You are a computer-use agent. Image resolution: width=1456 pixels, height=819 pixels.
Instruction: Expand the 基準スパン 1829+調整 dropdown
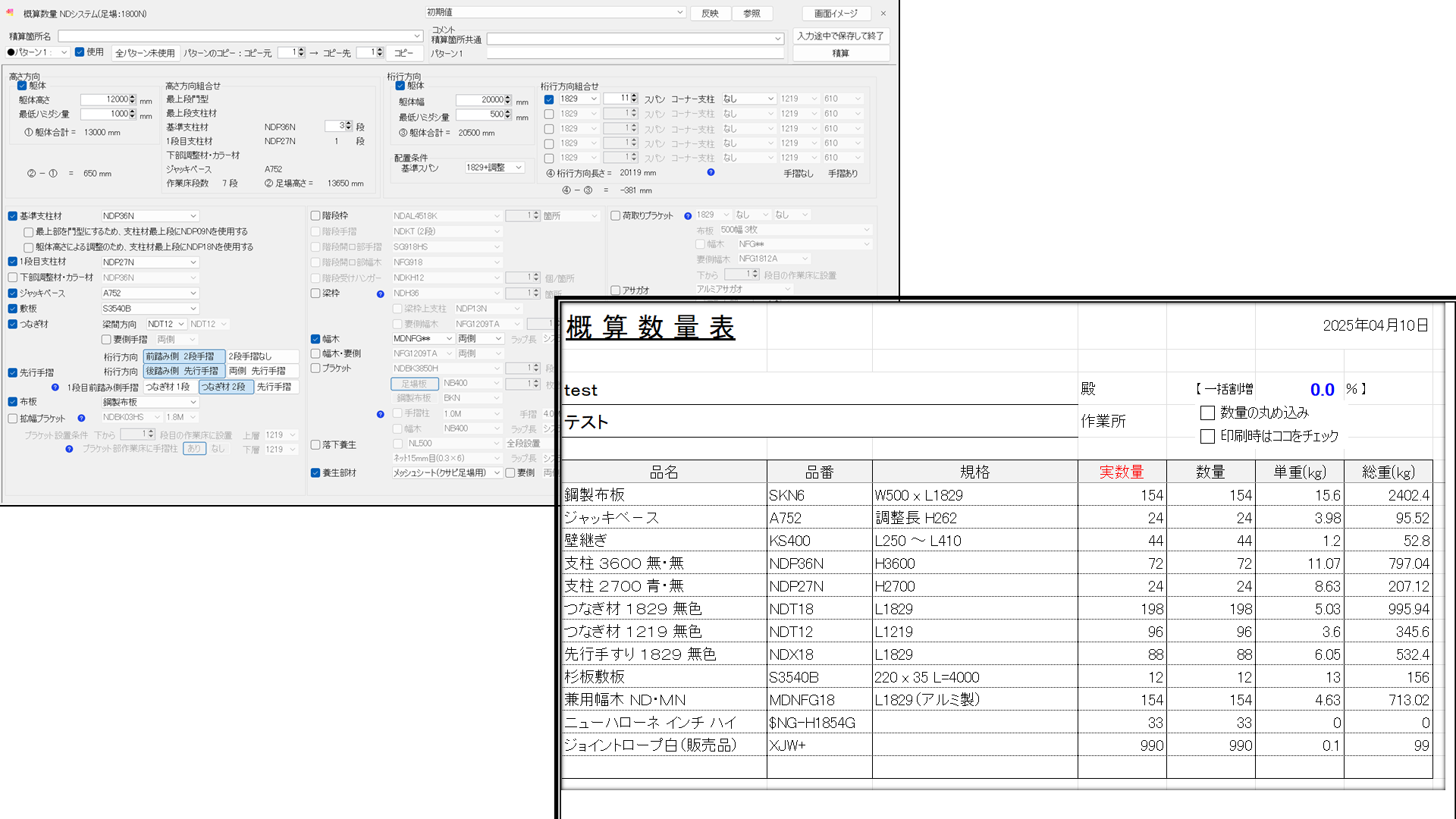[x=519, y=168]
